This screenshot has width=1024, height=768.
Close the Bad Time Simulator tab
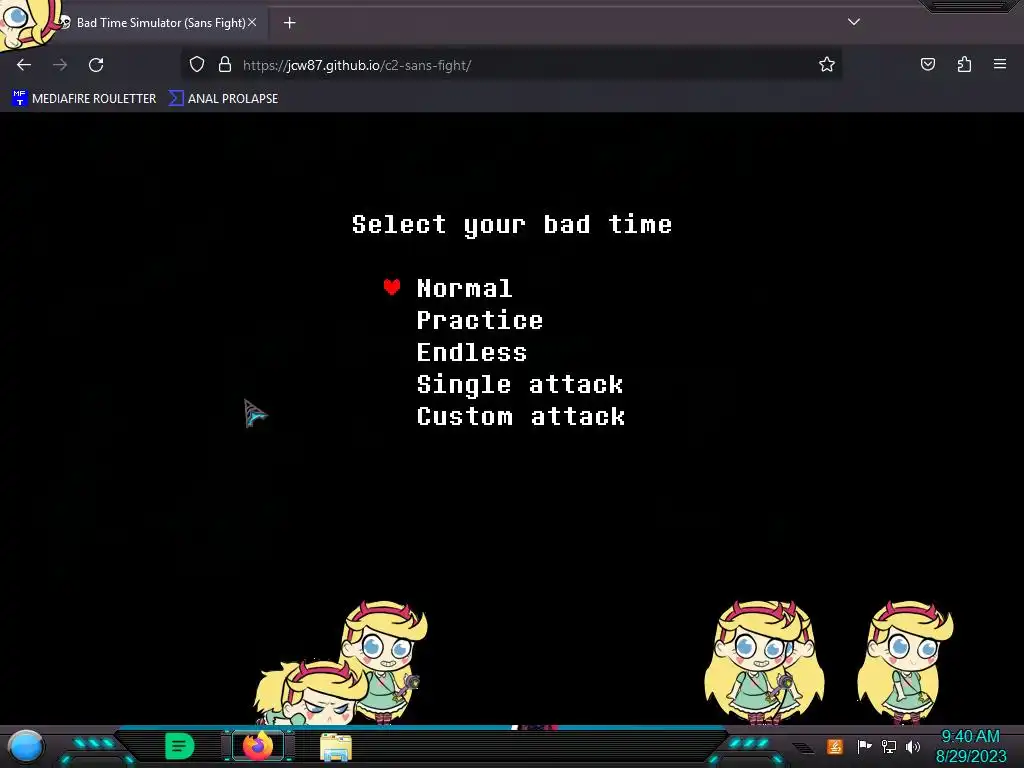(x=252, y=22)
